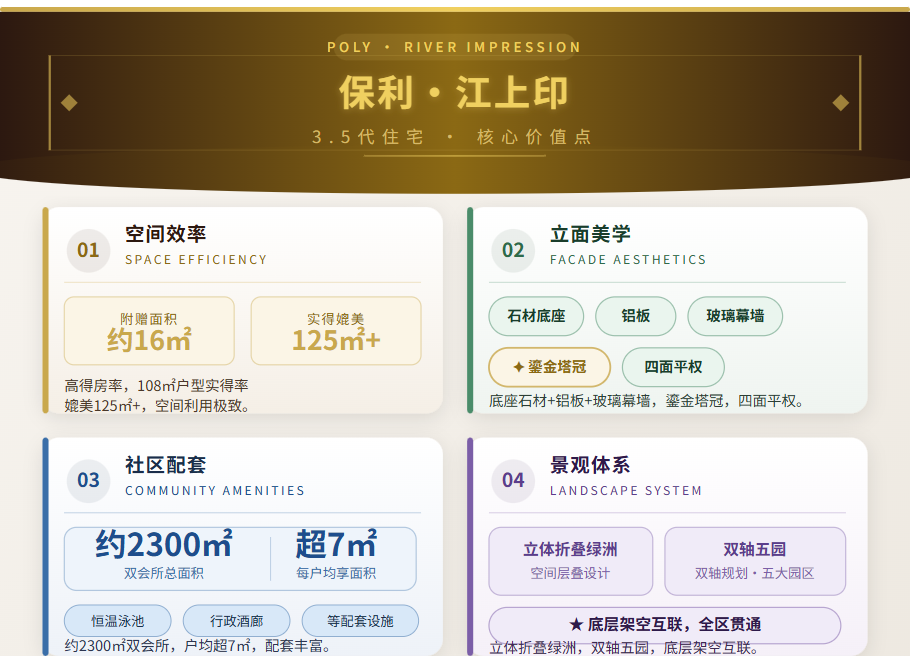Select the 四面平权 tag
The height and width of the screenshot is (656, 910).
point(673,367)
